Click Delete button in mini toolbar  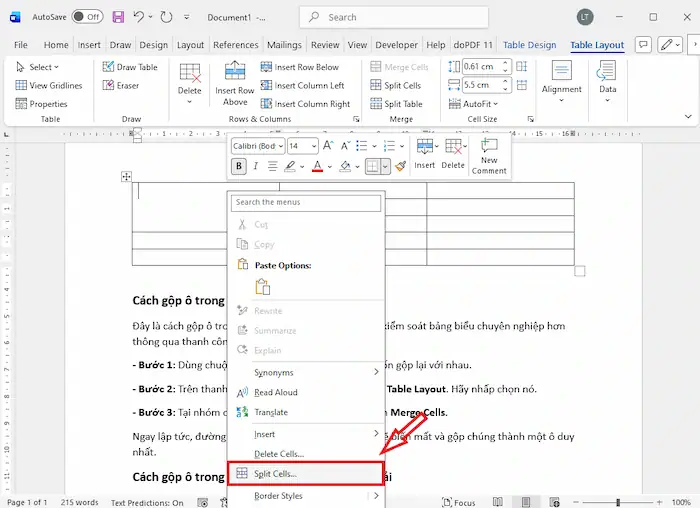453,154
